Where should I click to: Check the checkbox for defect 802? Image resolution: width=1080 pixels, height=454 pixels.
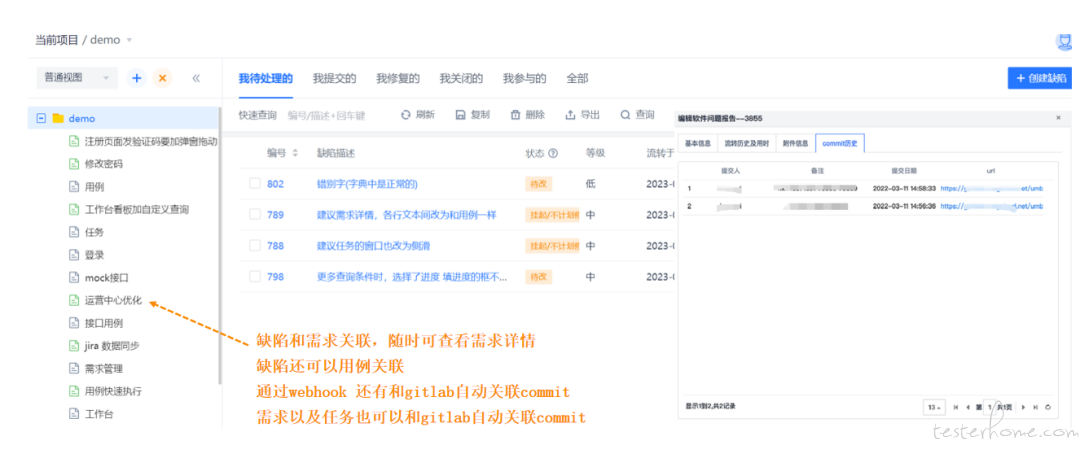pyautogui.click(x=255, y=184)
